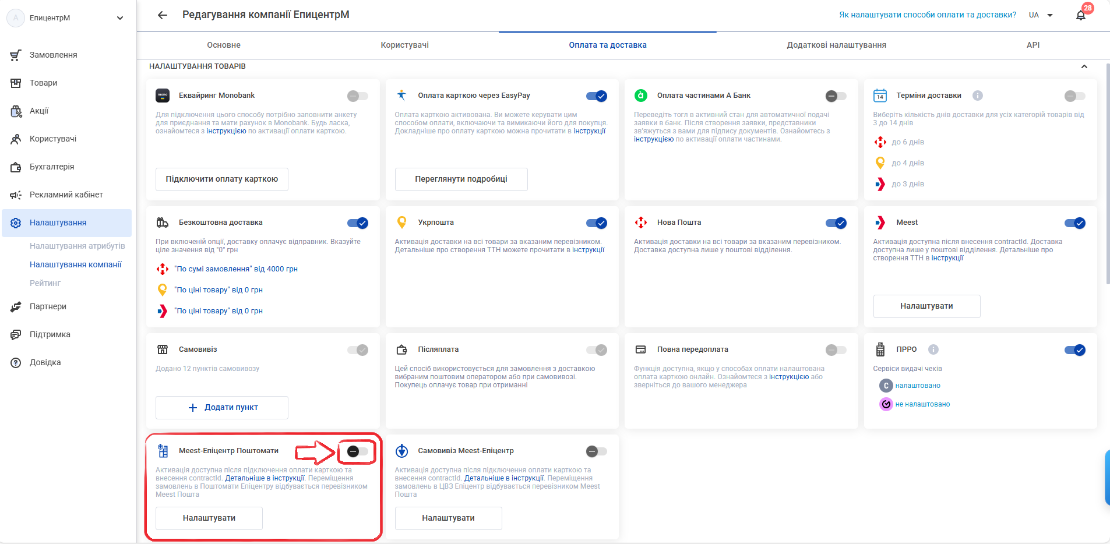This screenshot has width=1110, height=544.
Task: Toggle Meest delivery switch
Action: [x=1075, y=223]
